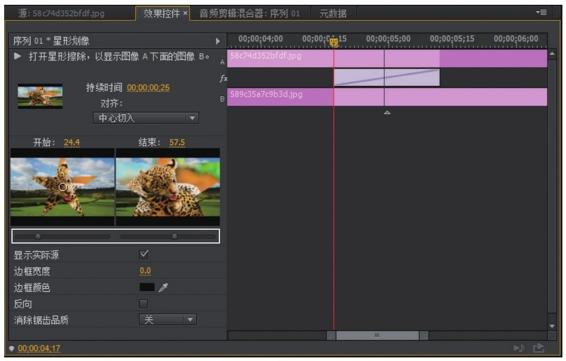566x361 pixels.
Task: Close the 效果控件 tab with its x
Action: click(185, 13)
